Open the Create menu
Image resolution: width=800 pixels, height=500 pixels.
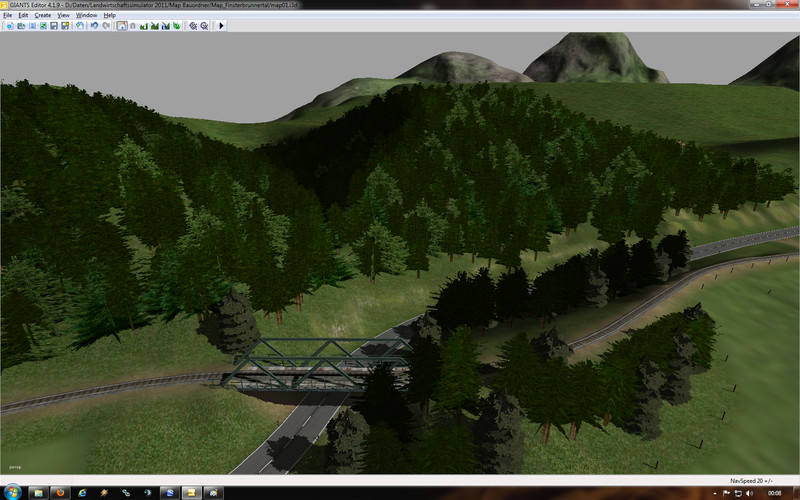43,15
